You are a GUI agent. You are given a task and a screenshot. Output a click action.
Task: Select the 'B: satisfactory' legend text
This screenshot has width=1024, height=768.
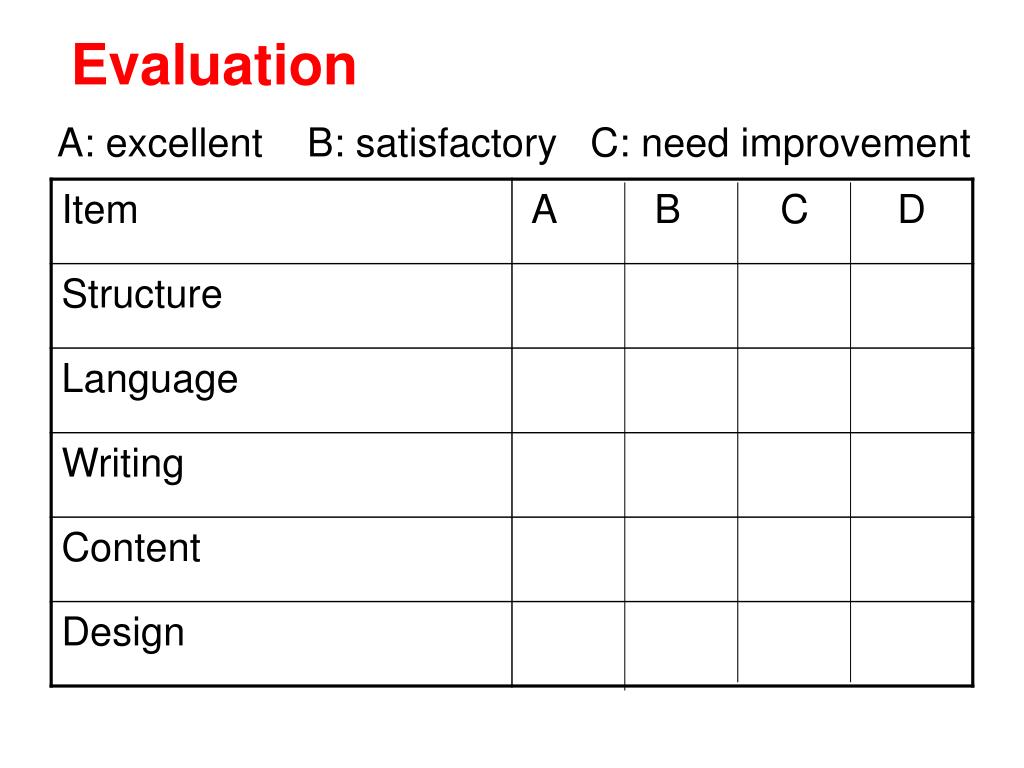432,144
